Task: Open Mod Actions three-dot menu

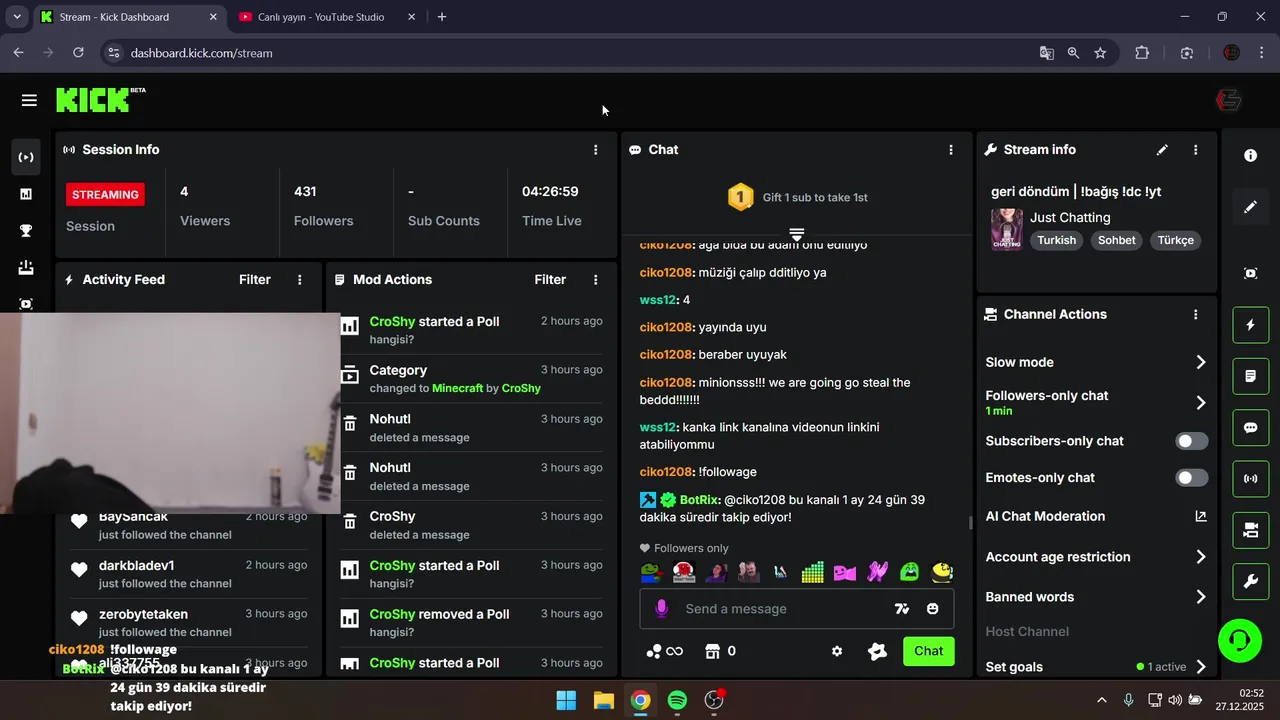Action: pos(596,280)
